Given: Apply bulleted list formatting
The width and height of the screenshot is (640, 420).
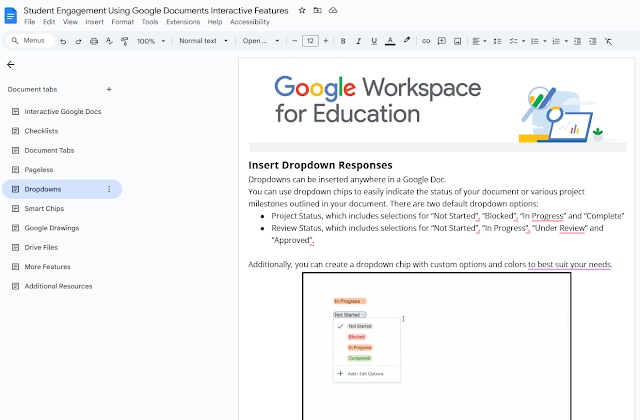Looking at the screenshot, I should (x=535, y=41).
